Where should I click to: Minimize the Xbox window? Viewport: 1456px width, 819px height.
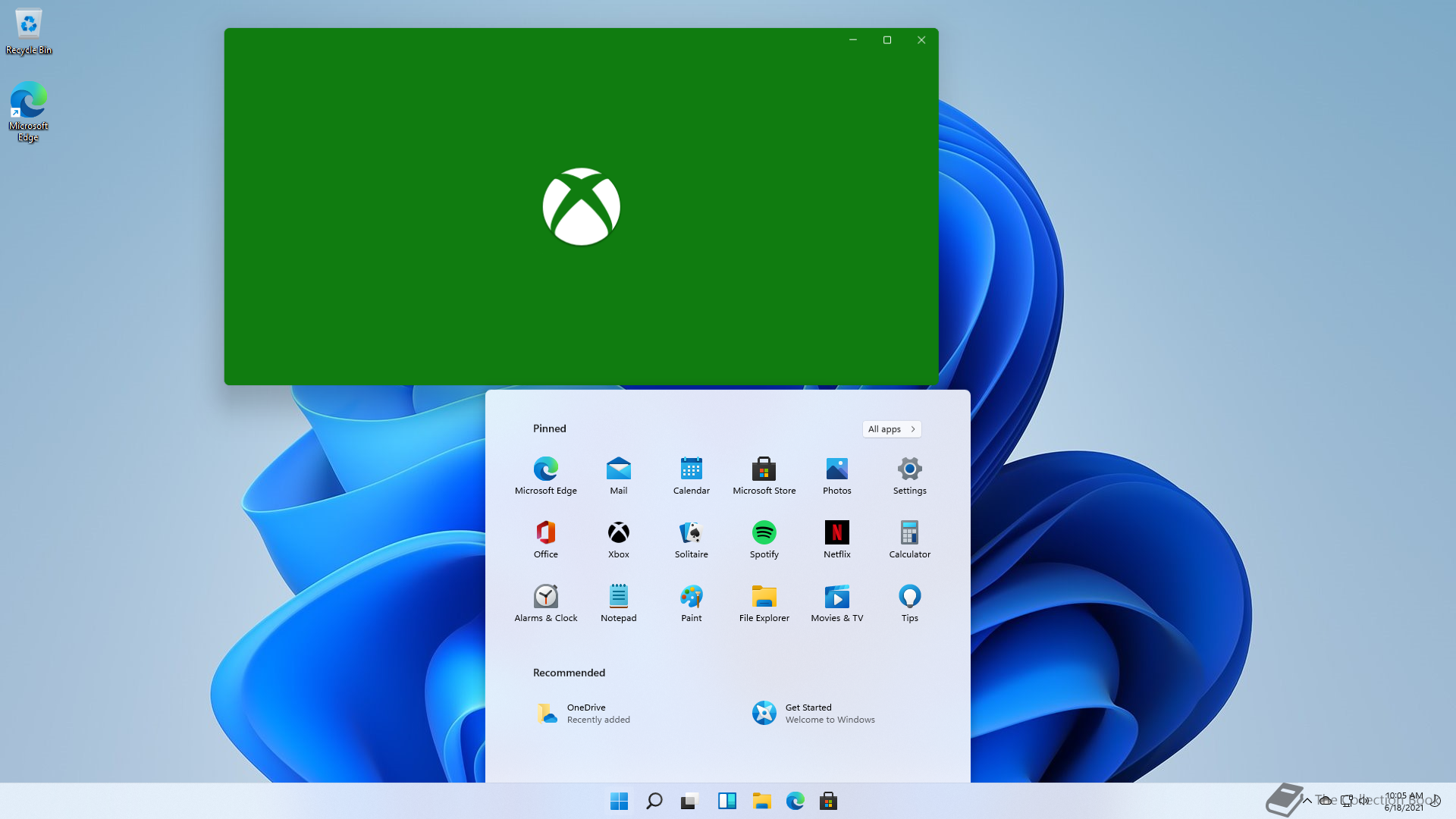point(853,40)
